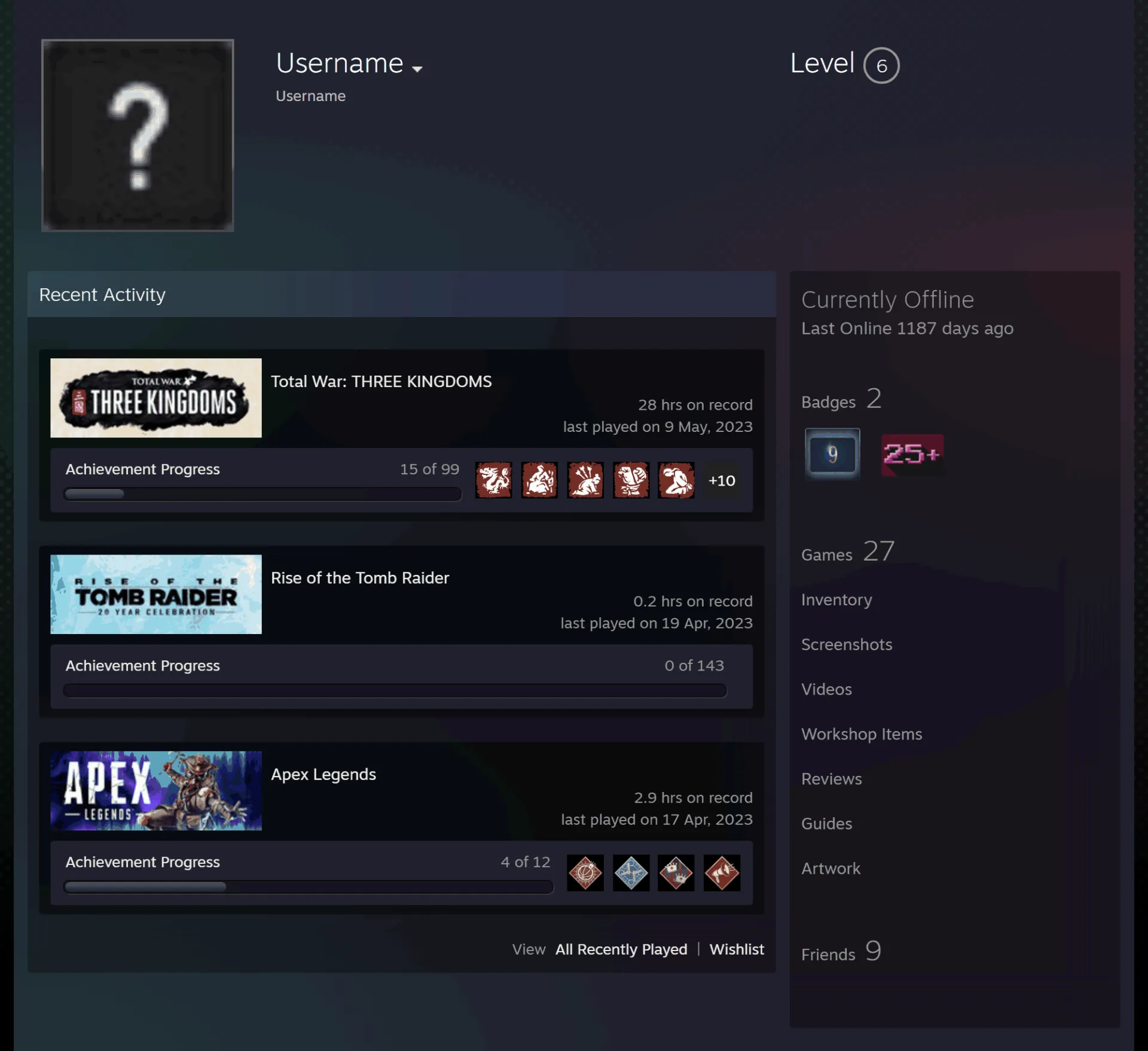The height and width of the screenshot is (1051, 1148).
Task: Click '0 of 143' achievement count
Action: [694, 665]
